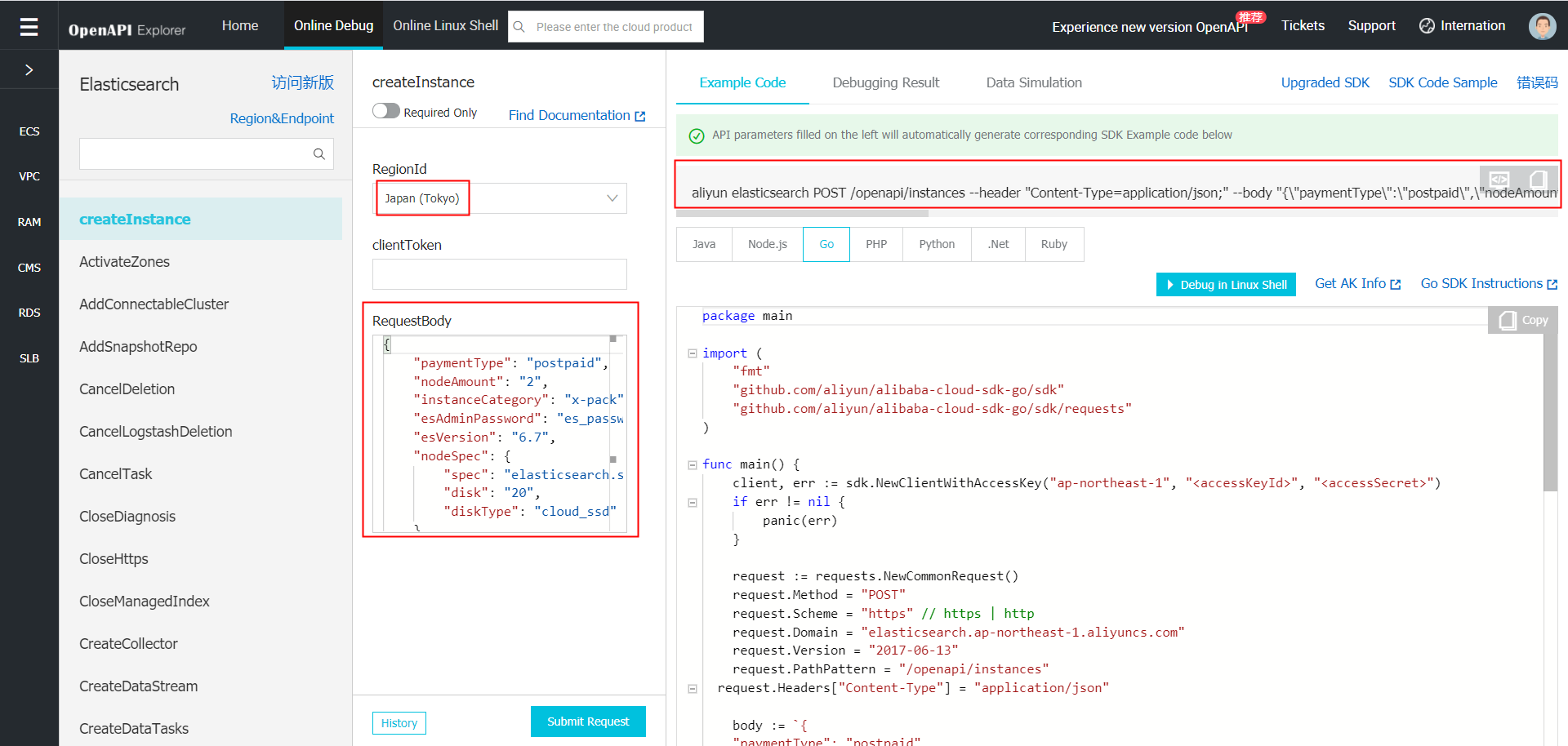Click the CLI command code-view icon

(1499, 179)
